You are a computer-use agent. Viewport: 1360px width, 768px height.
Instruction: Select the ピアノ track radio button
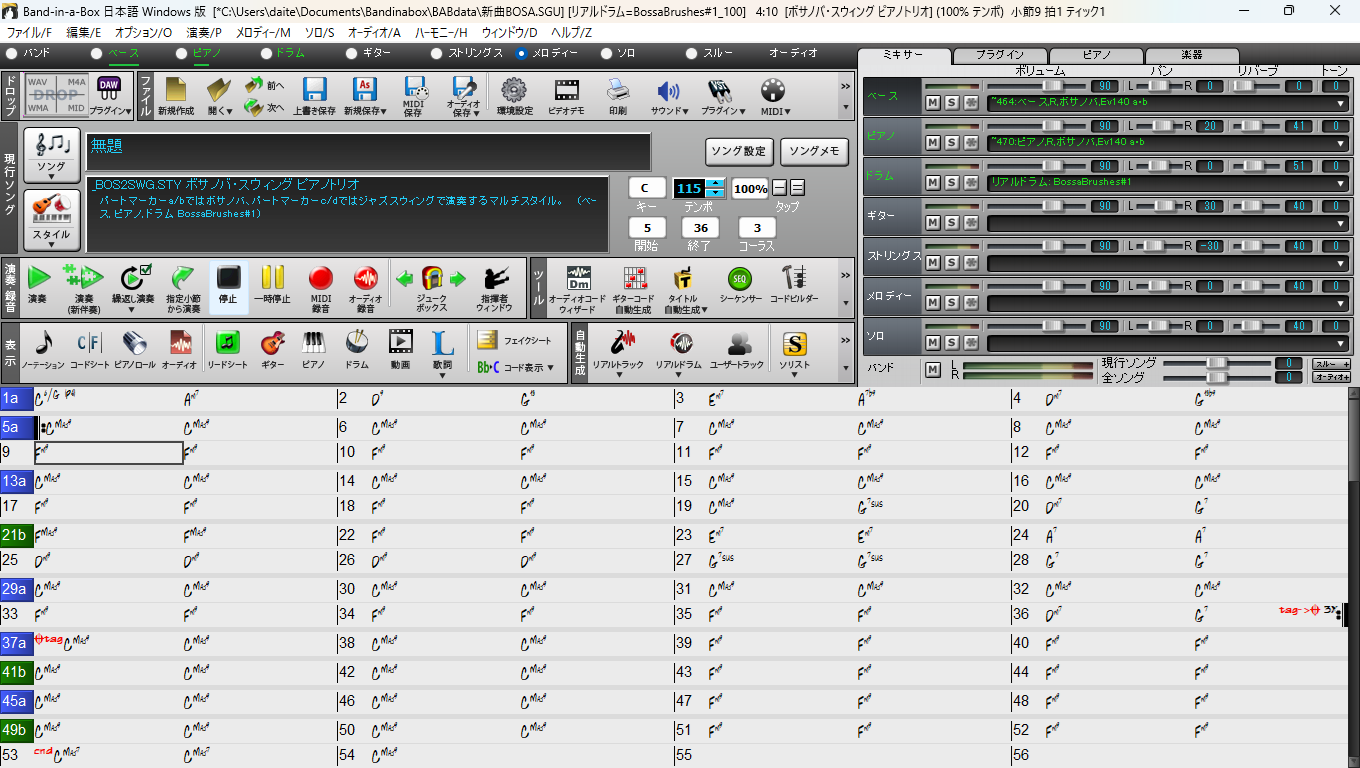click(x=181, y=53)
